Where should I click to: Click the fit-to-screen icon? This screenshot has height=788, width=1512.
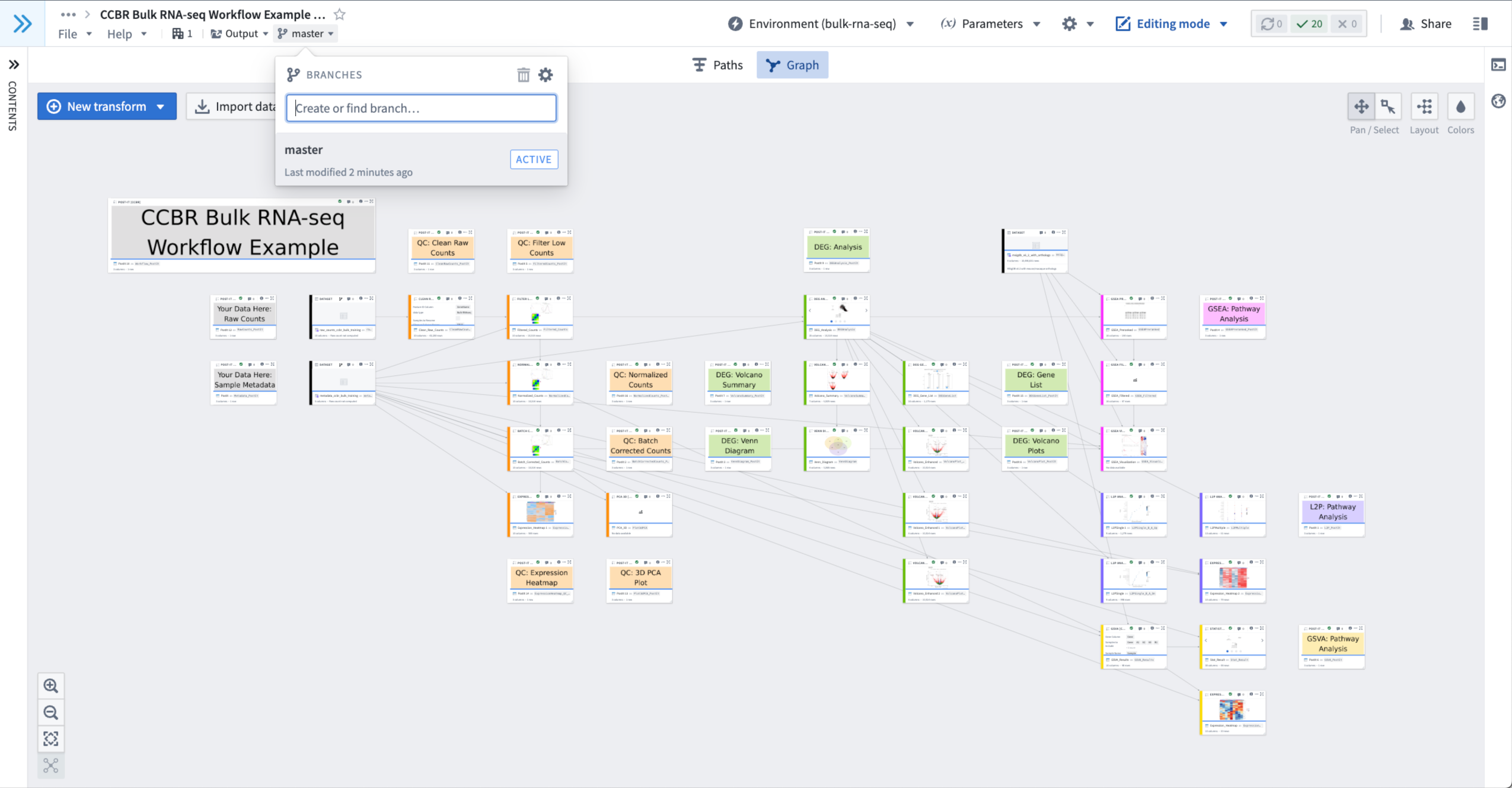(51, 739)
